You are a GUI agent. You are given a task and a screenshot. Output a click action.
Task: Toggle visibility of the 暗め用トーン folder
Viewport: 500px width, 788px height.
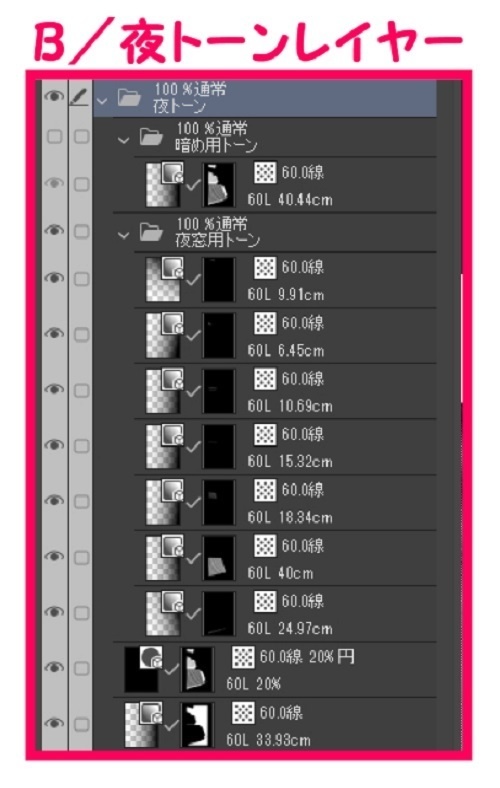coord(54,136)
